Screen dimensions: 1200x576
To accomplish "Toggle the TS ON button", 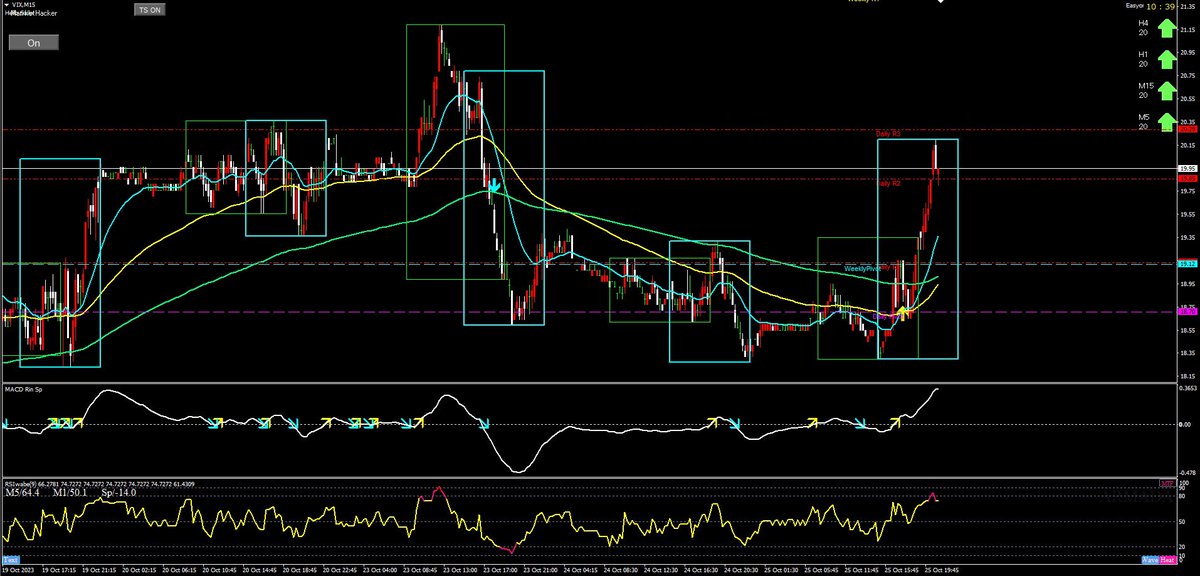I will [149, 8].
